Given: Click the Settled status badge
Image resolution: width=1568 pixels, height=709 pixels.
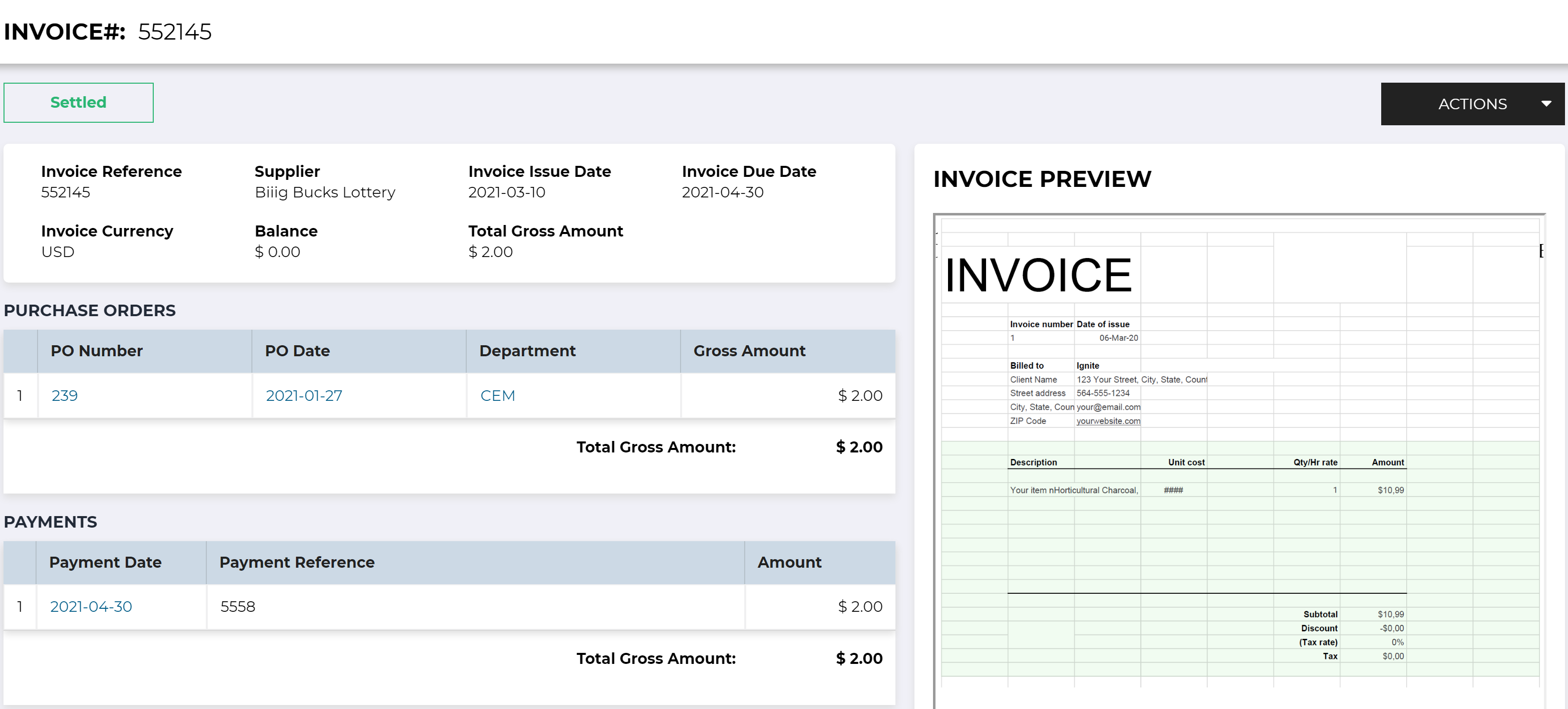Looking at the screenshot, I should point(79,102).
